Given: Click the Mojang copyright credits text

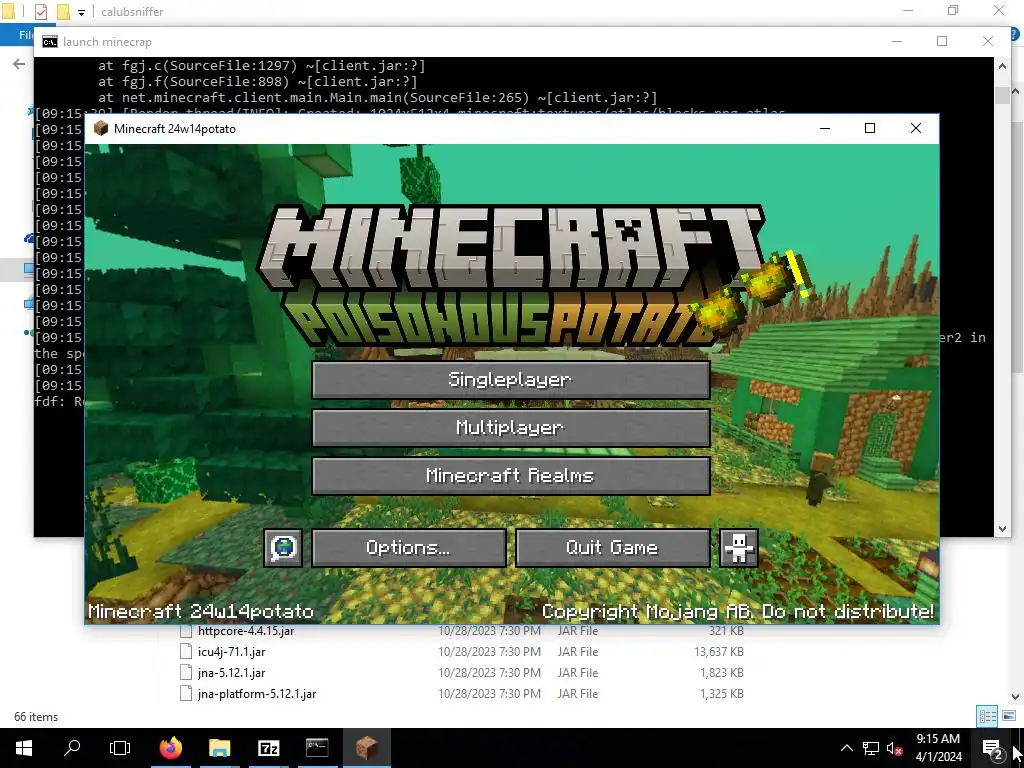Looking at the screenshot, I should pos(738,612).
